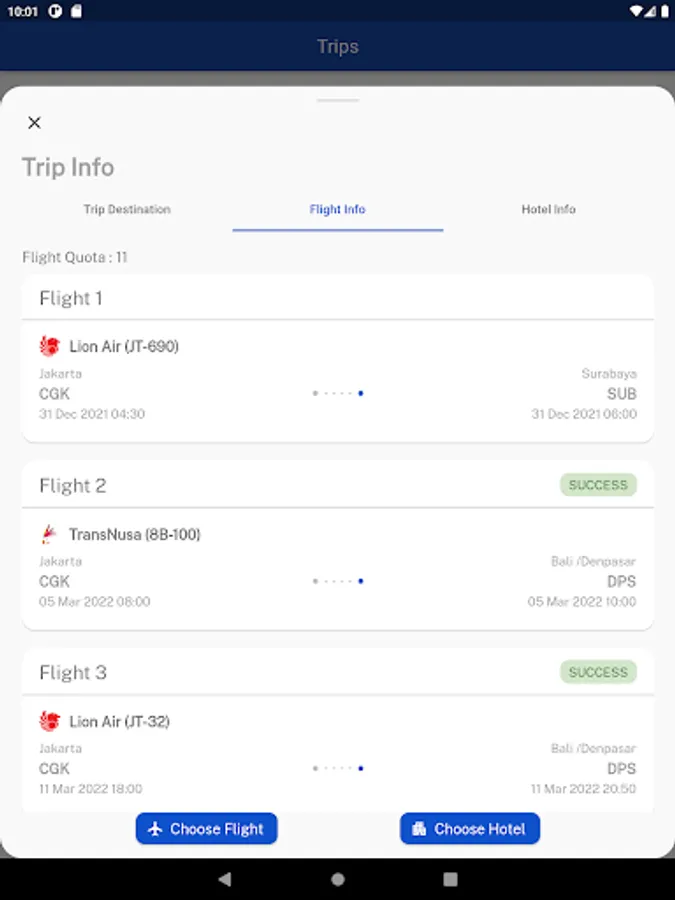
Task: Select the Flight Info tab
Action: tap(338, 210)
